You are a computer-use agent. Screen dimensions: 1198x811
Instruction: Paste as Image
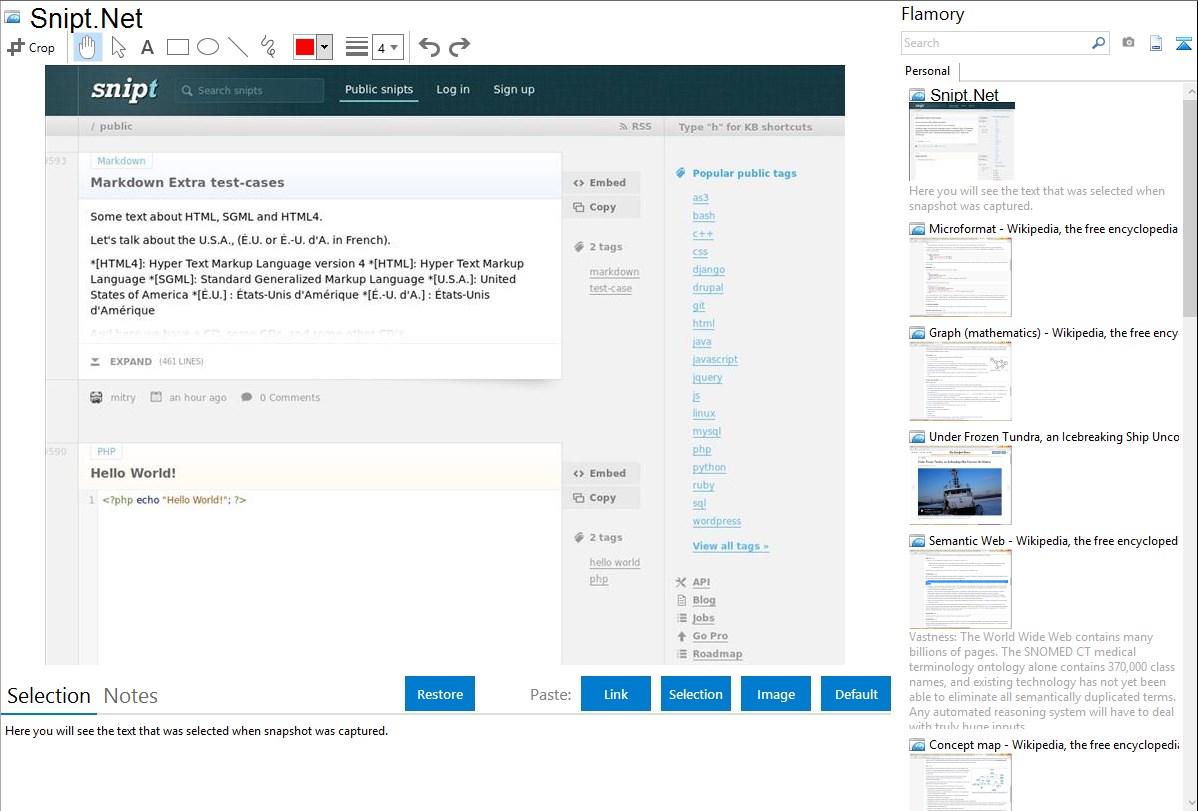point(775,694)
